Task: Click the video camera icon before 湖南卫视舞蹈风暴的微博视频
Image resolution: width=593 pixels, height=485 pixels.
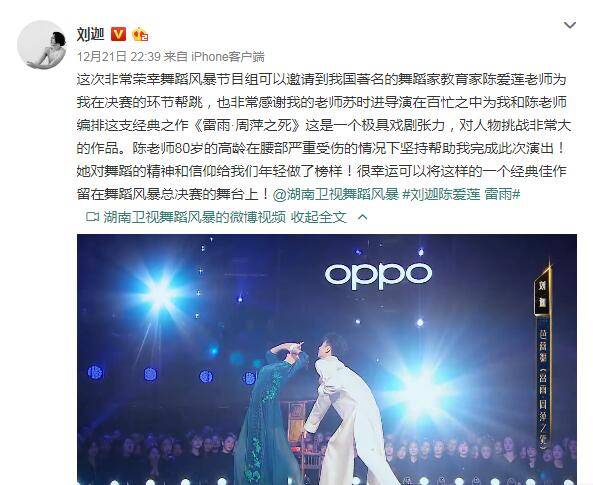Action: (x=92, y=217)
